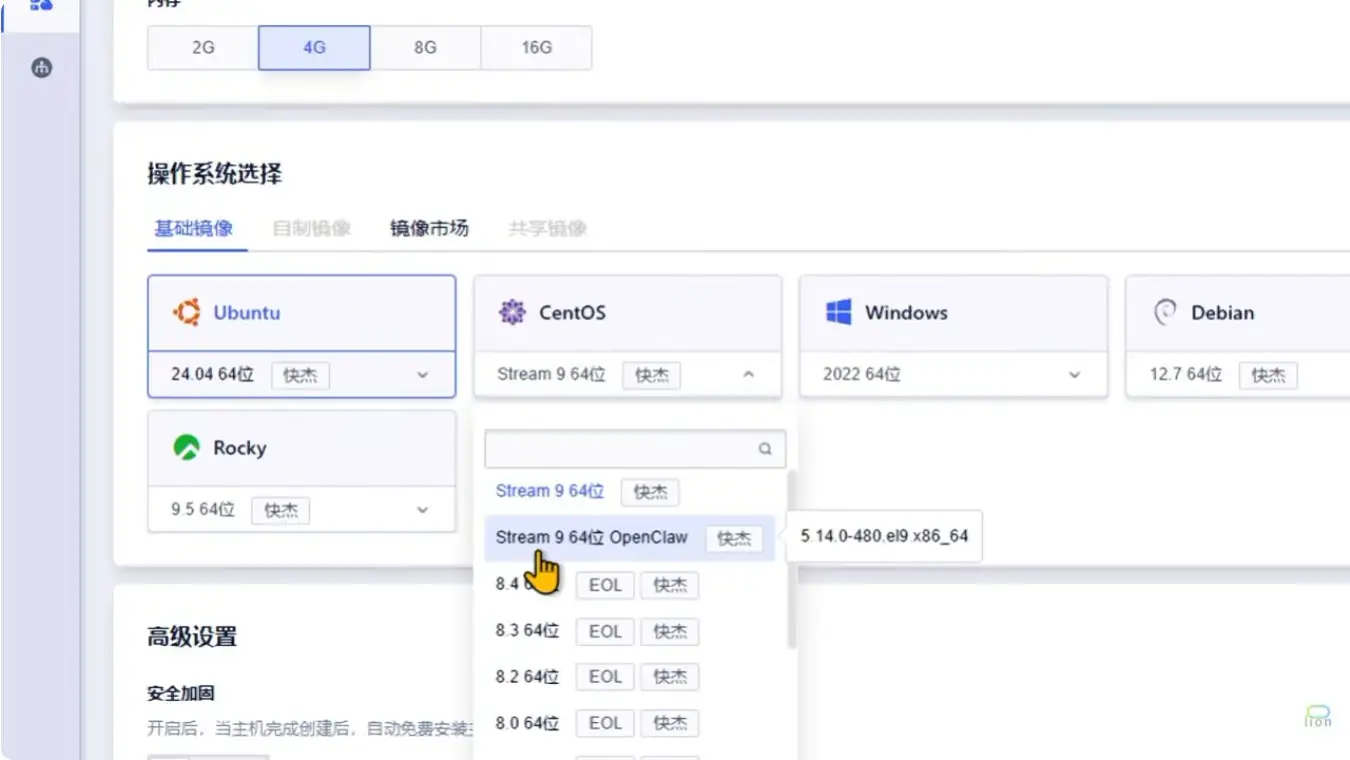Switch to the 镜像市场 tab
The height and width of the screenshot is (760, 1350).
[x=429, y=228]
